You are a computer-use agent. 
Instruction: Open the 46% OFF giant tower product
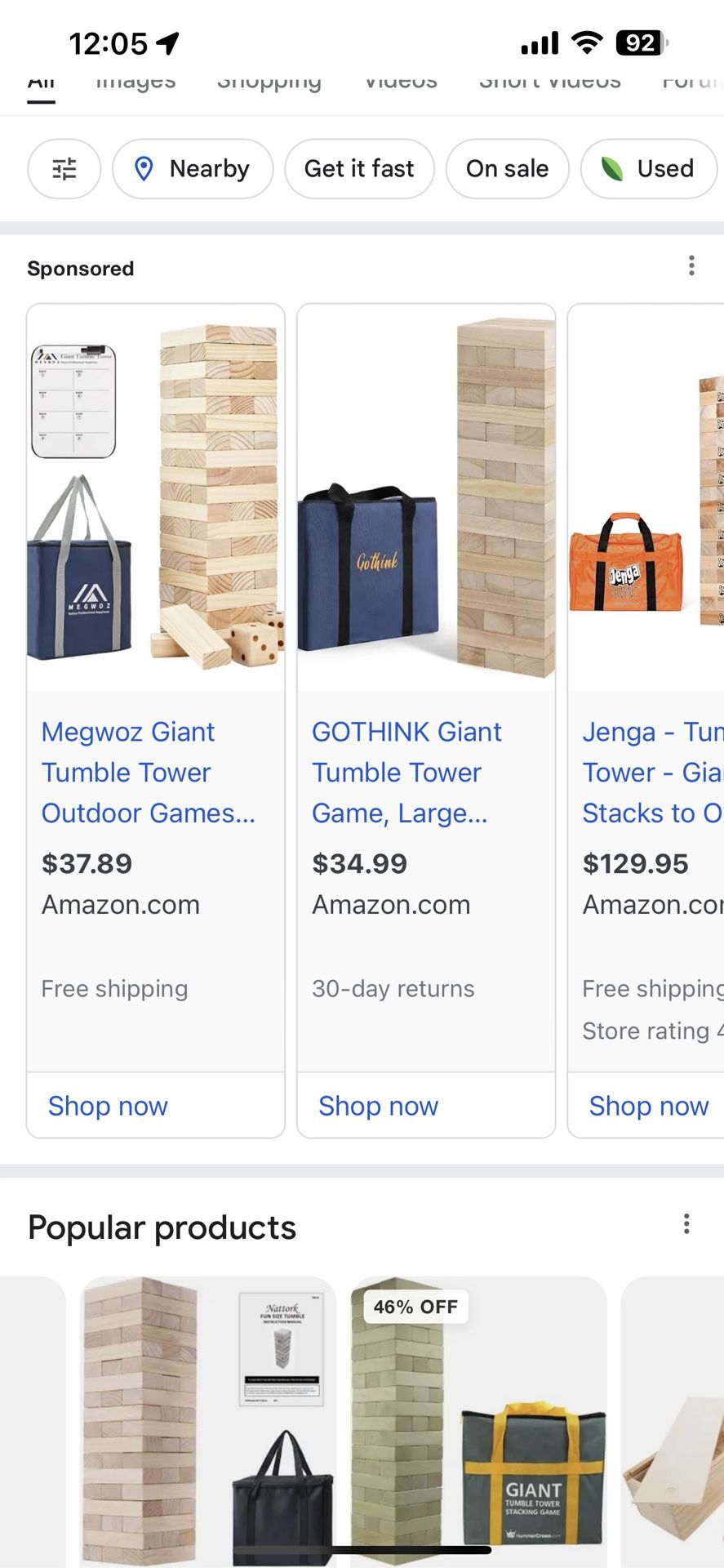[478, 1421]
